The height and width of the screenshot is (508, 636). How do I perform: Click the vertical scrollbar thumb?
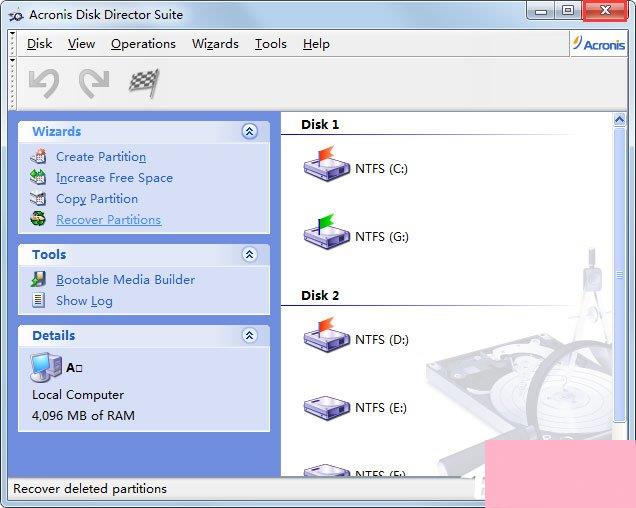(x=619, y=276)
